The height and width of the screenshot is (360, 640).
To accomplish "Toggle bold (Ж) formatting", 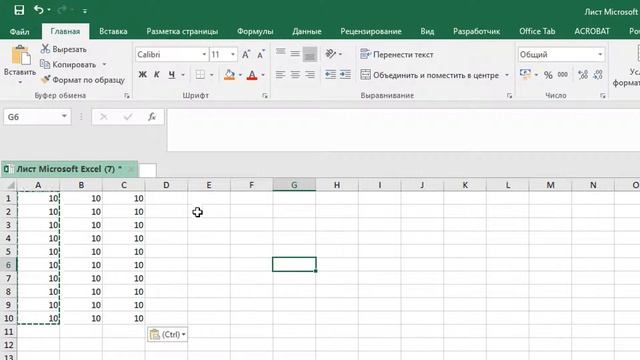I will pos(142,75).
